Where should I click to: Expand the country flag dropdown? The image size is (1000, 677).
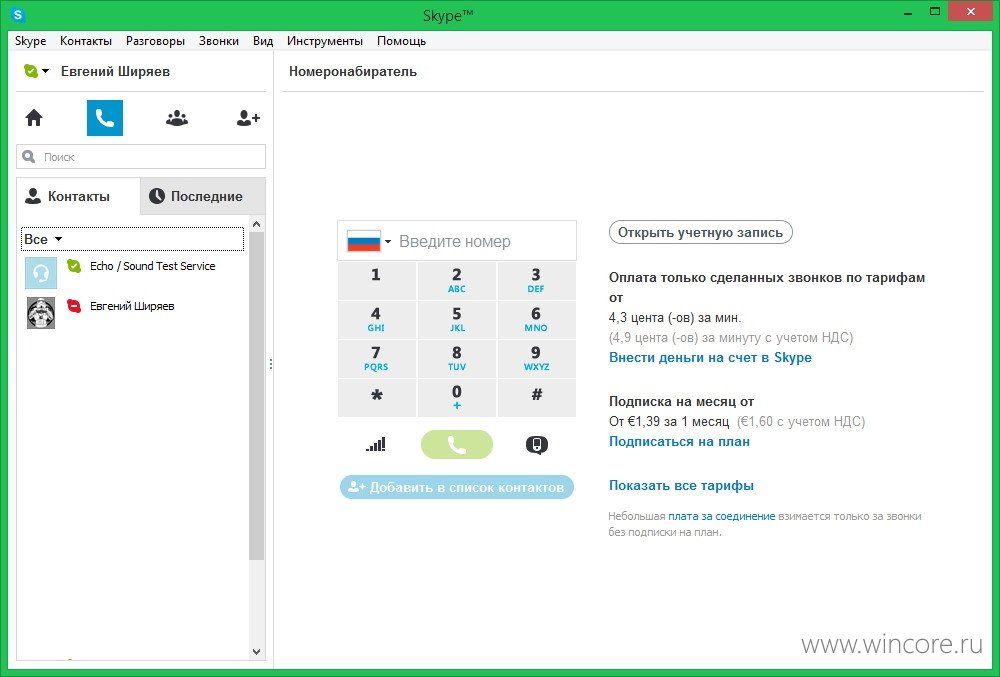pyautogui.click(x=388, y=242)
